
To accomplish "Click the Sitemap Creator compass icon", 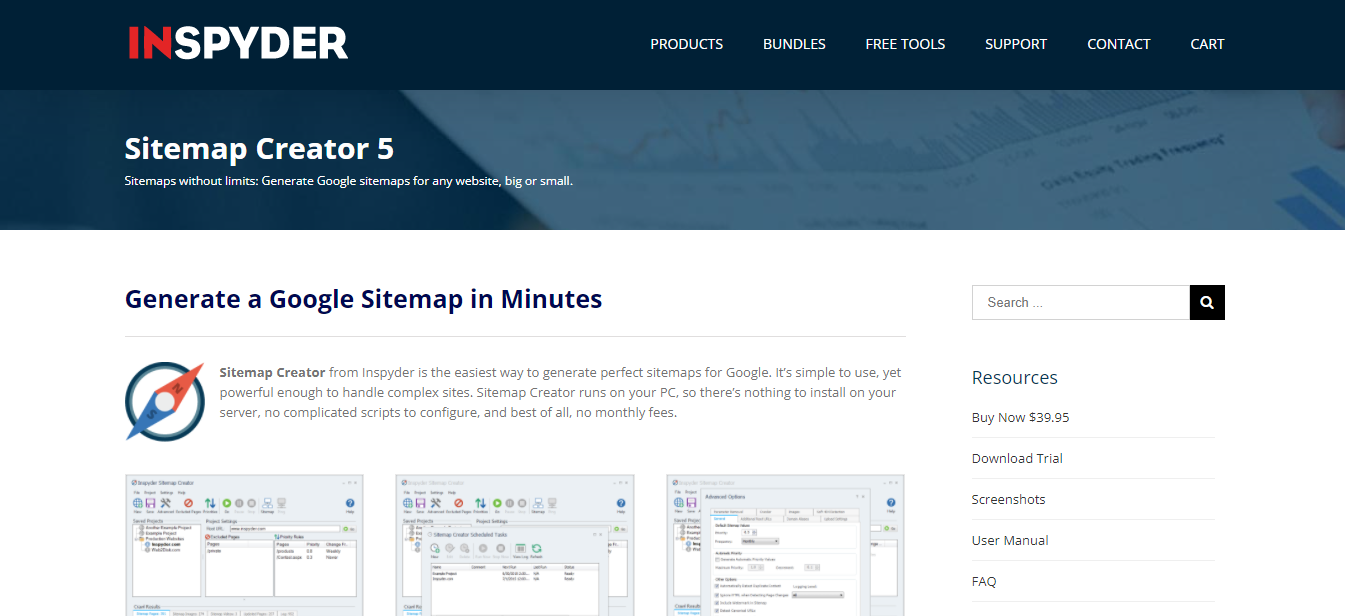I will point(165,401).
